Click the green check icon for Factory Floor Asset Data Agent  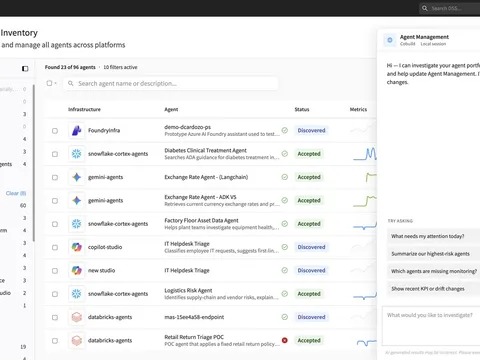285,224
